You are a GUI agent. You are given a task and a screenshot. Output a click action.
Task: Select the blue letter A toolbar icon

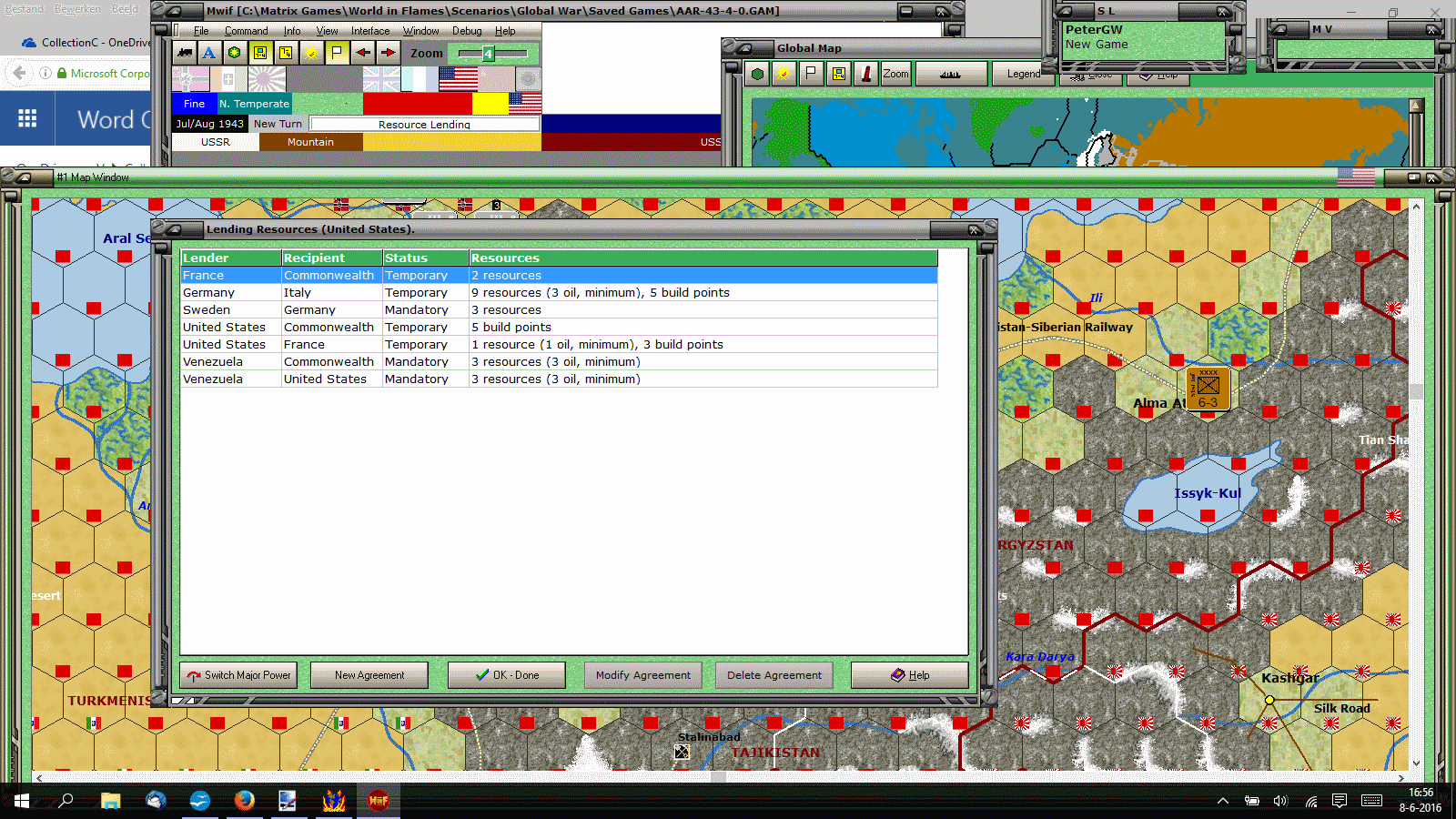click(209, 53)
